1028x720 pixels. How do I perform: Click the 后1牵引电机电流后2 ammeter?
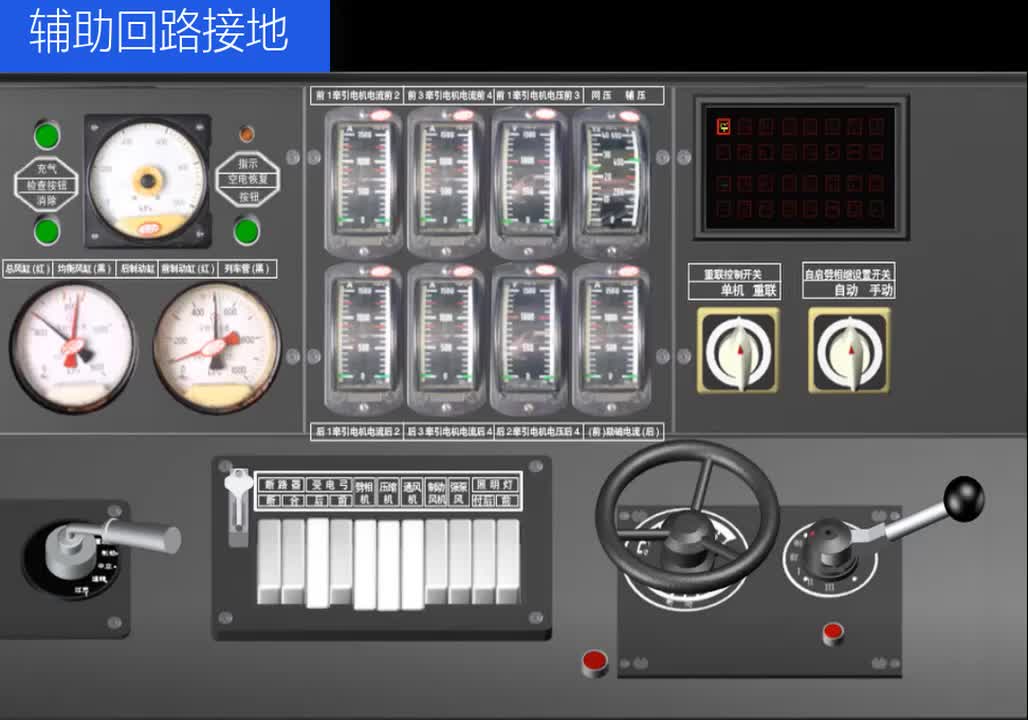(x=363, y=338)
